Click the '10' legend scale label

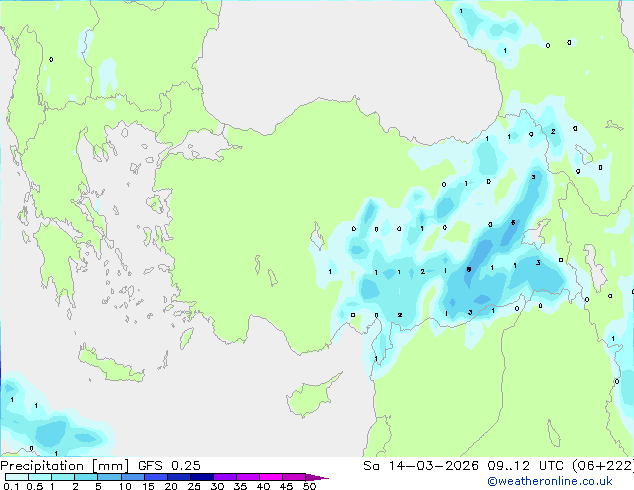pos(125,486)
